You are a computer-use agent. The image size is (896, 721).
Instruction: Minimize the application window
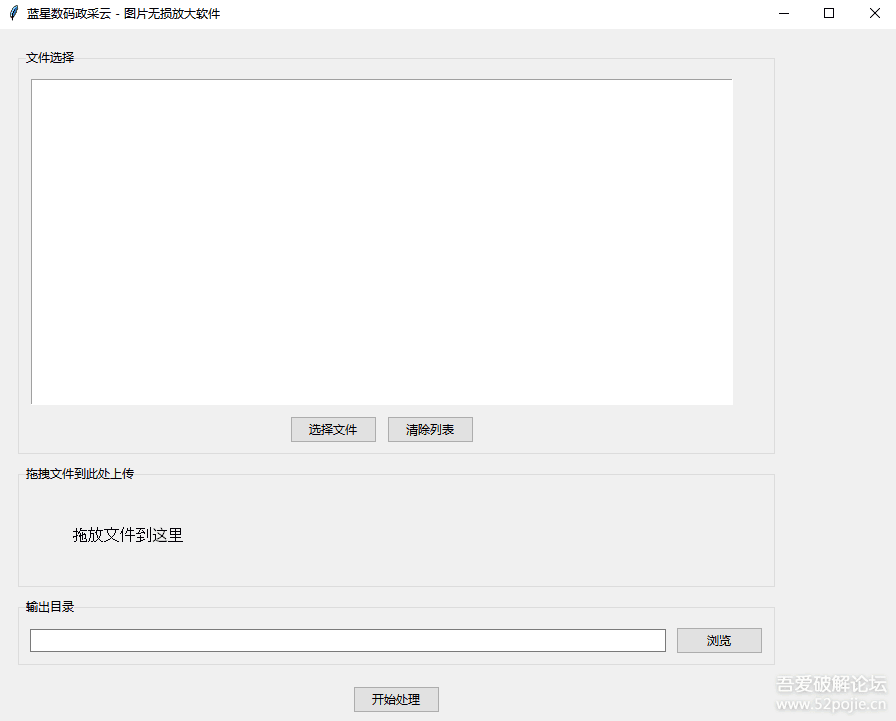[783, 13]
